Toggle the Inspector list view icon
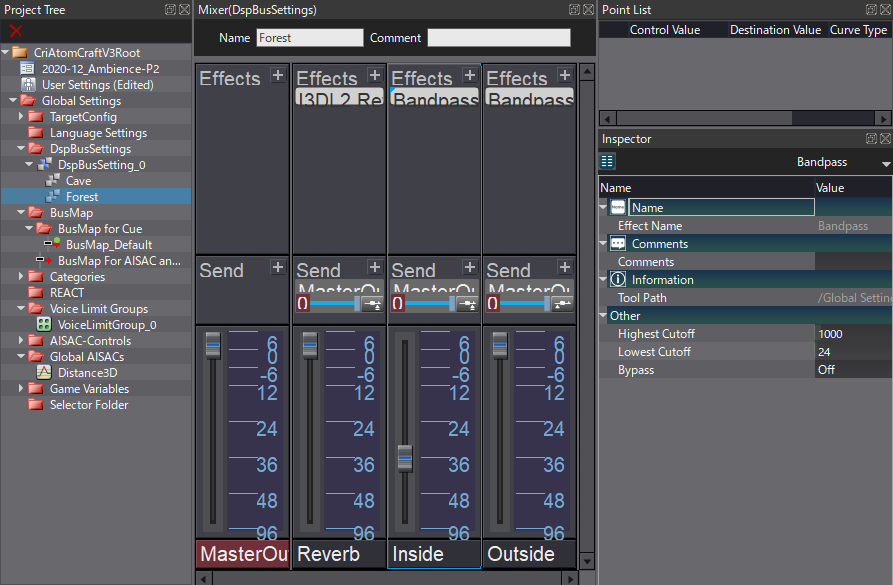Image resolution: width=893 pixels, height=585 pixels. pyautogui.click(x=607, y=161)
